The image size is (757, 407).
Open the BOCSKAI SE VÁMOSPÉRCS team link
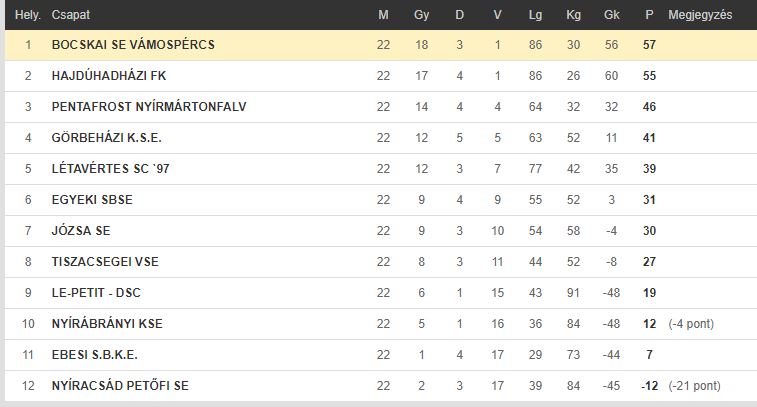pos(133,45)
